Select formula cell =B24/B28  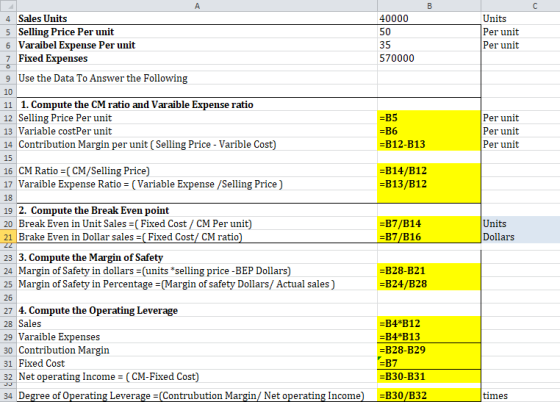click(x=429, y=284)
